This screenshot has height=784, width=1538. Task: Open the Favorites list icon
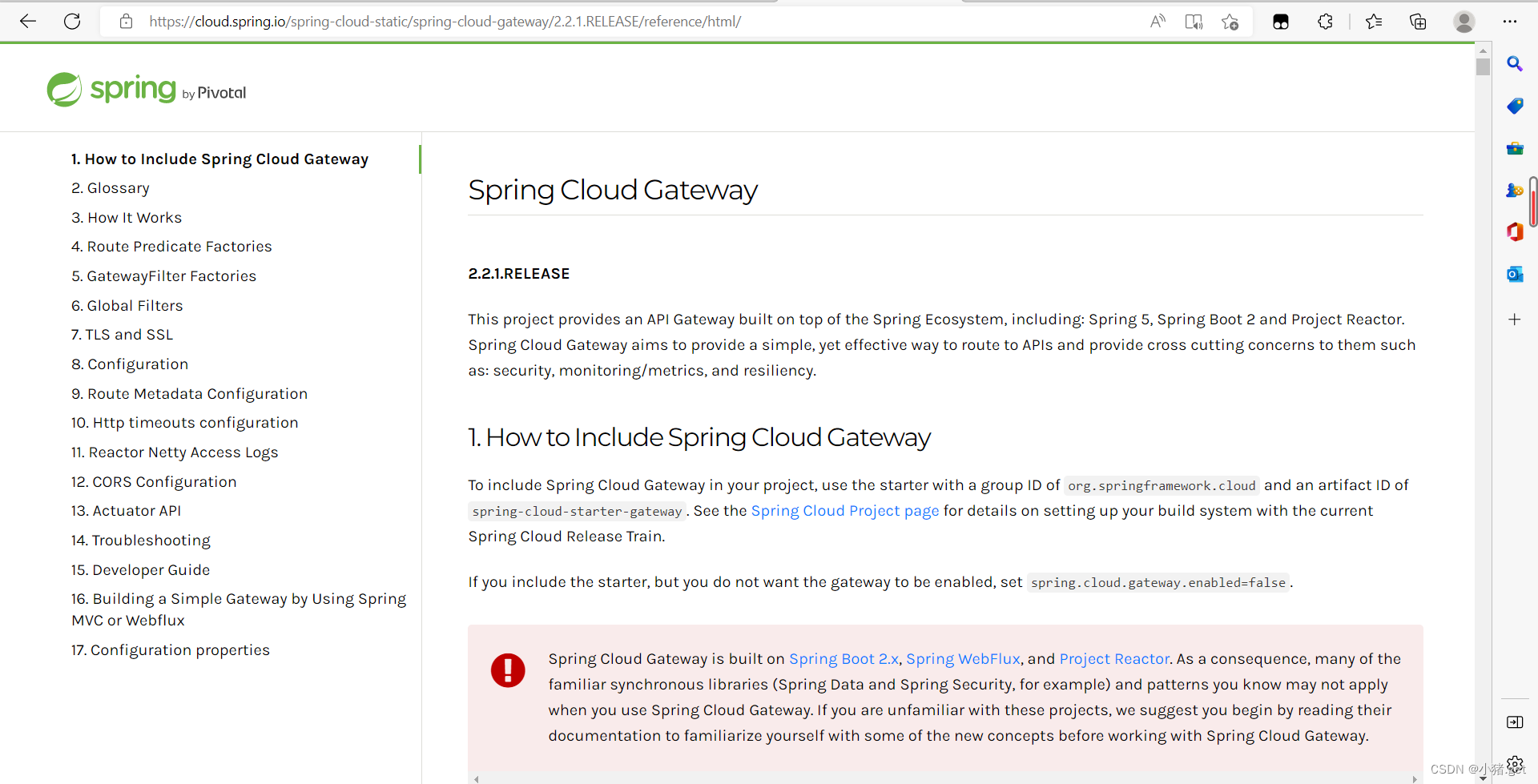pos(1374,22)
